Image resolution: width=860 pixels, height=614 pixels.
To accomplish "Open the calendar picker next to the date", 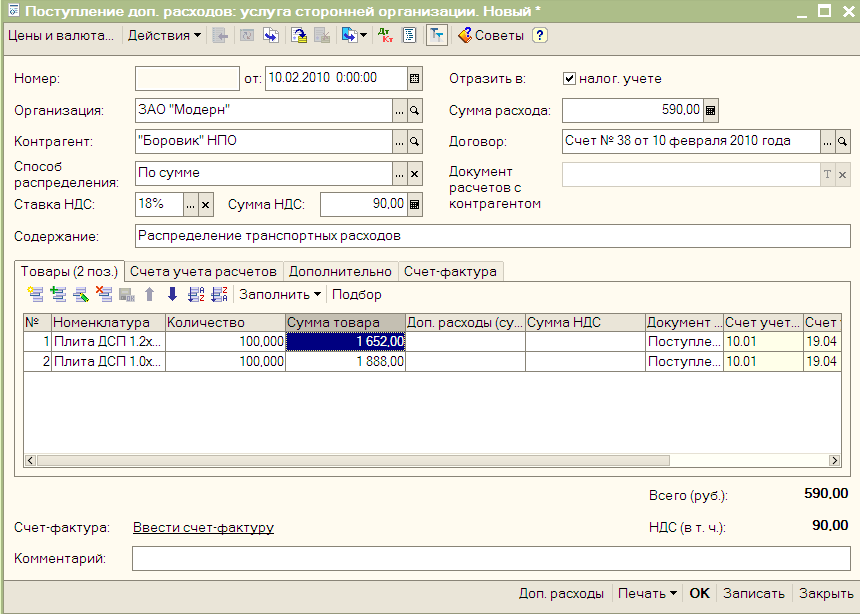I will pyautogui.click(x=415, y=78).
